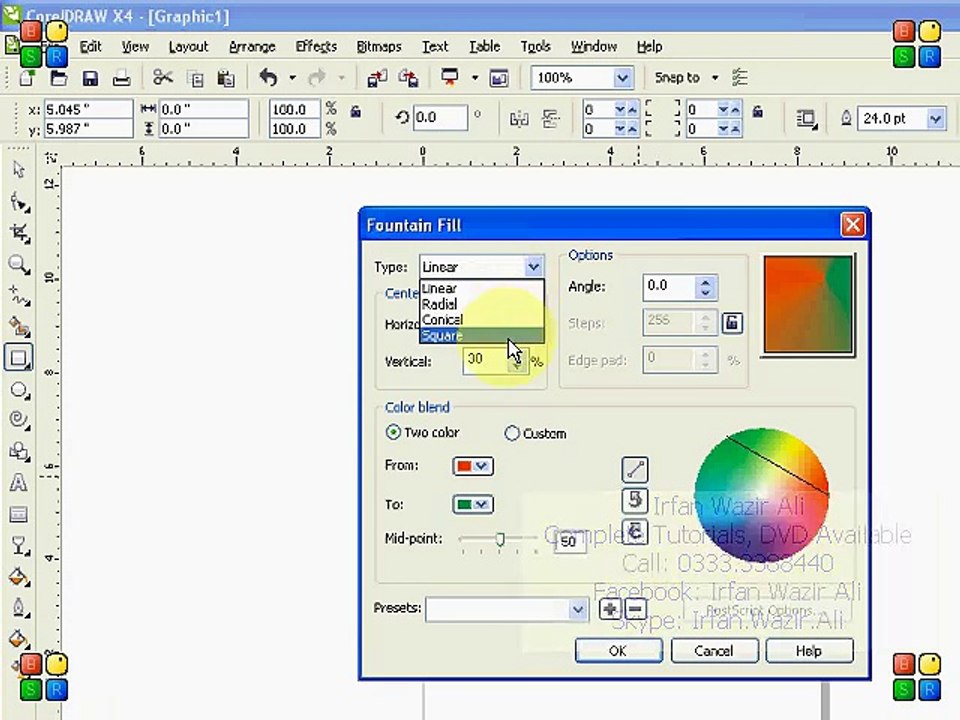Select the Zoom magnifier tool
This screenshot has height=720, width=960.
click(x=19, y=264)
